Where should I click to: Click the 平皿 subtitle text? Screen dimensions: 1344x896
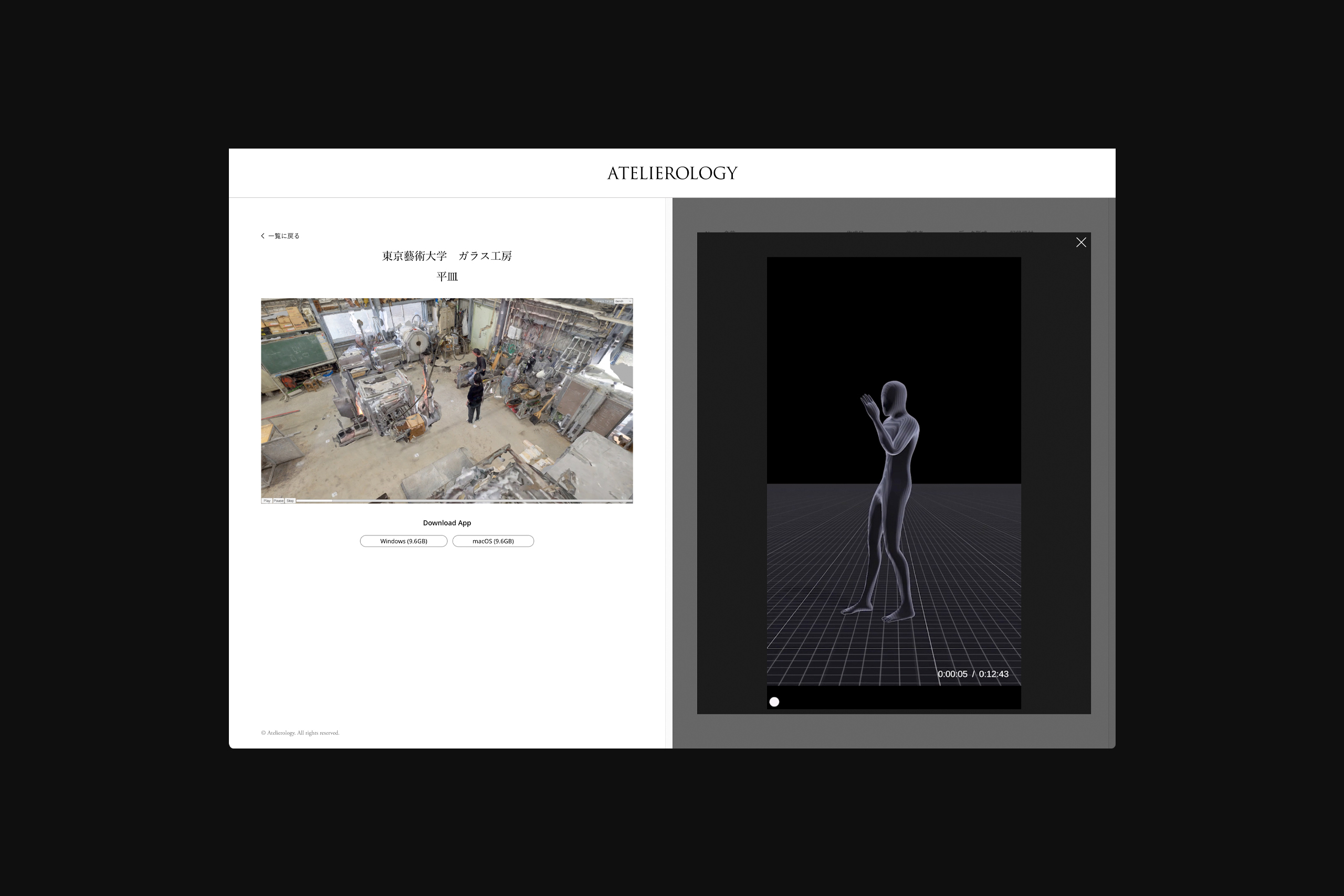(x=447, y=277)
